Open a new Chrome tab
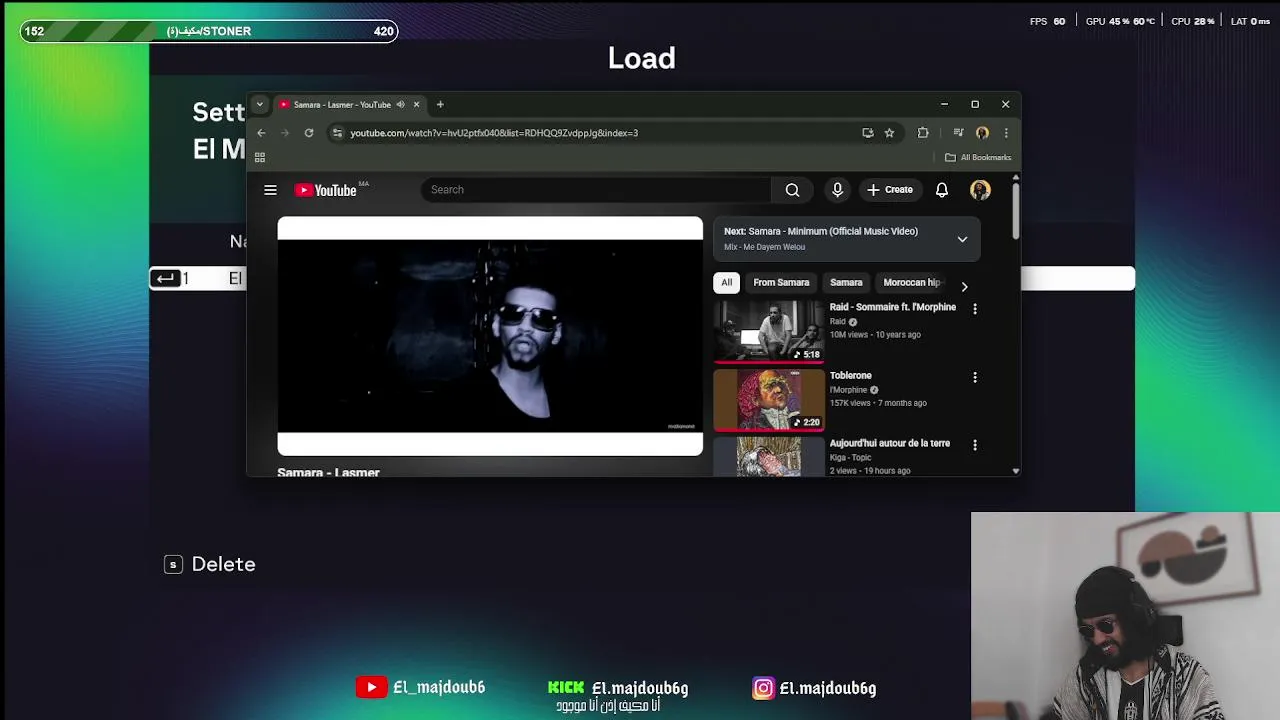This screenshot has height=720, width=1280. (x=440, y=104)
